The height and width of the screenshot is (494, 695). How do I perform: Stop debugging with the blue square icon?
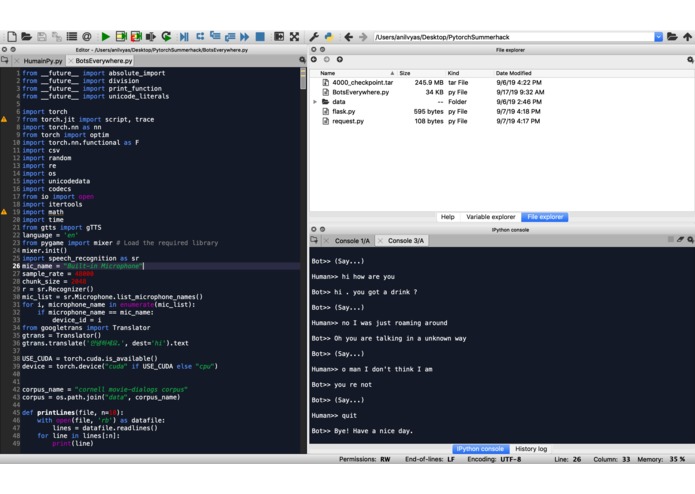tap(260, 37)
